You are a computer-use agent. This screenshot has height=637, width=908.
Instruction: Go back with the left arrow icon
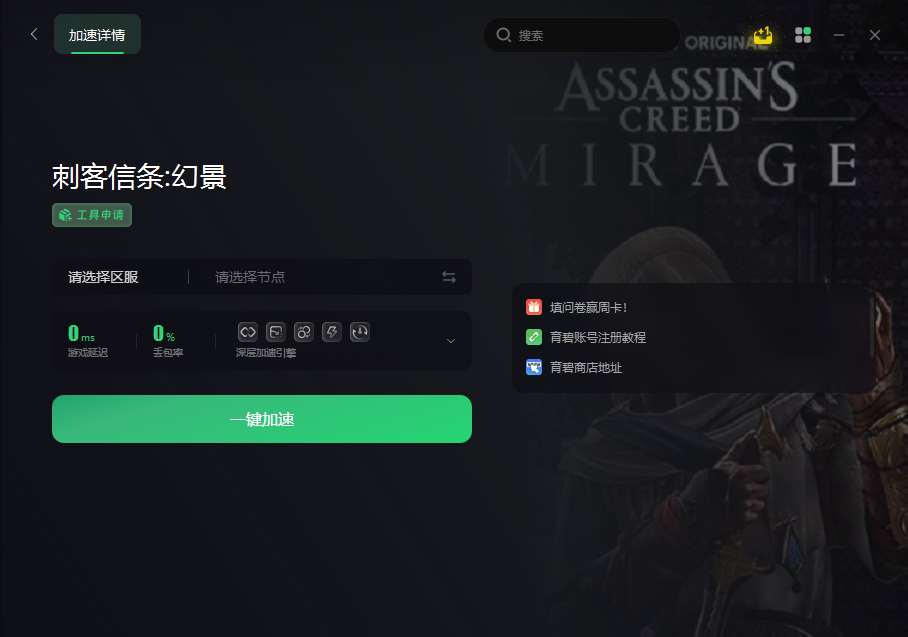(34, 35)
